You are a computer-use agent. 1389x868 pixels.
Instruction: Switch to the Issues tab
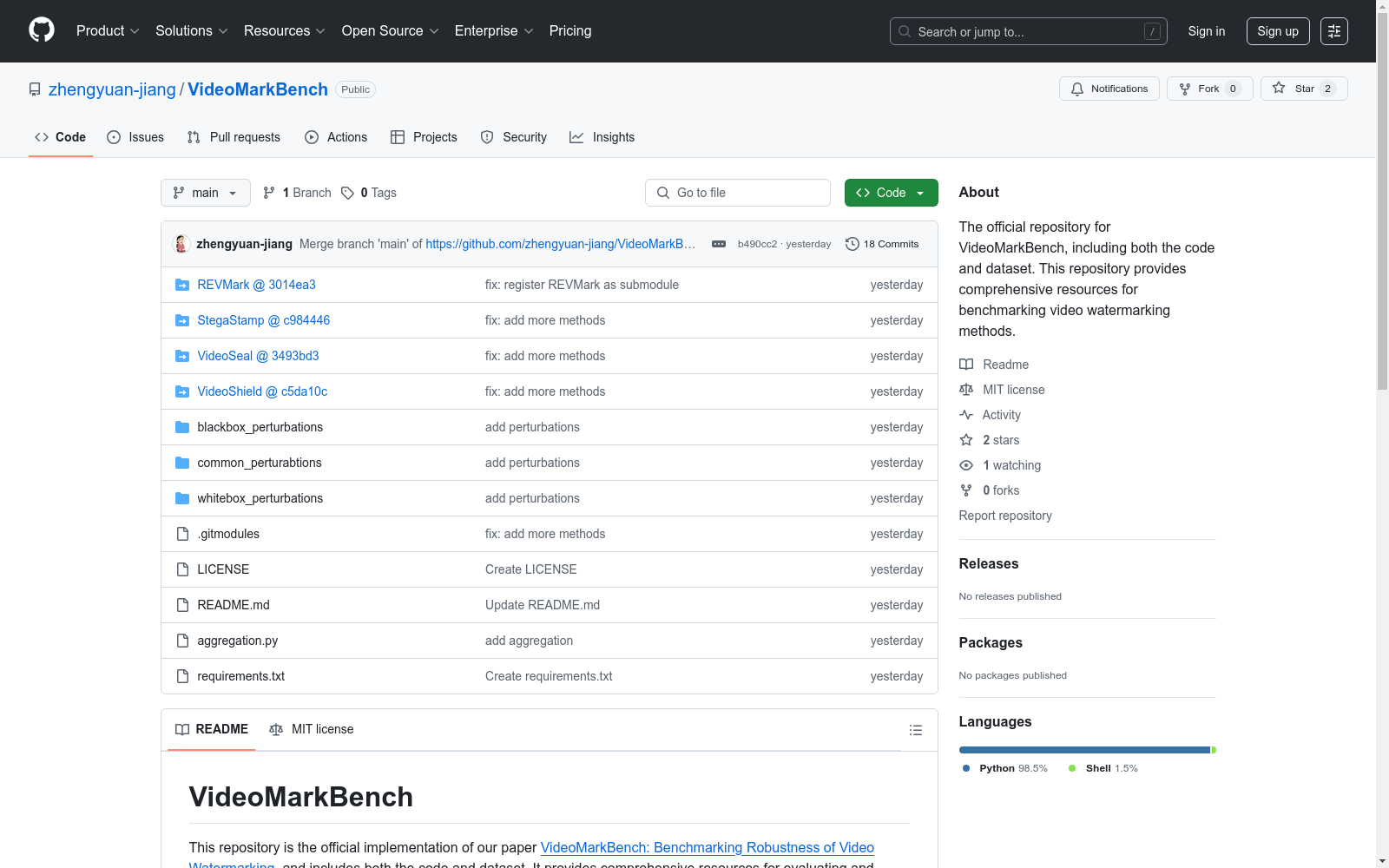pyautogui.click(x=135, y=137)
